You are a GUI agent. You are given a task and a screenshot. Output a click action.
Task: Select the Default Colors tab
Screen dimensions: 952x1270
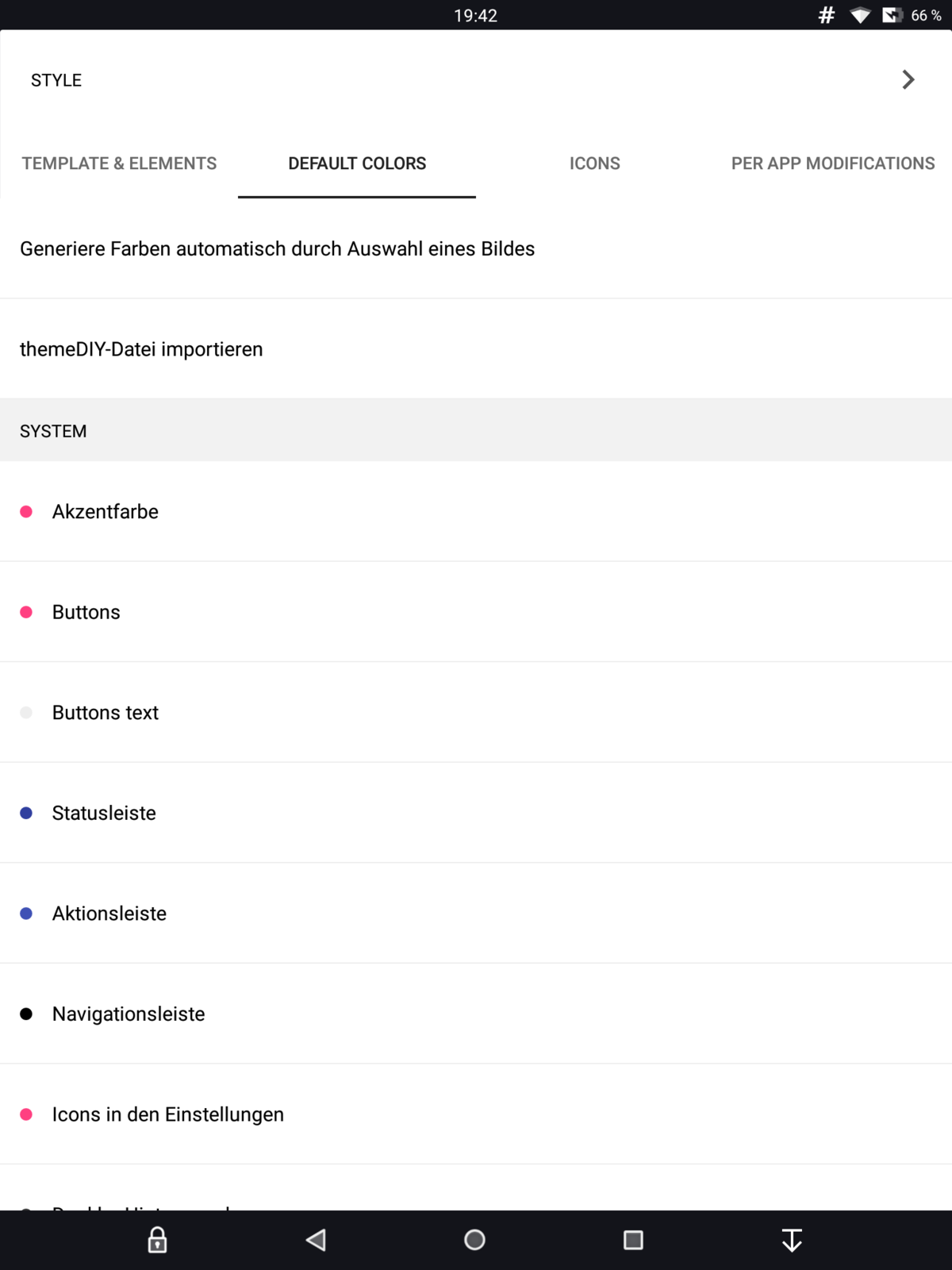click(357, 164)
